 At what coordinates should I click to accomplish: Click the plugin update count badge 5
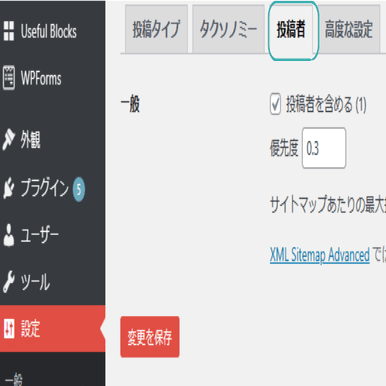click(79, 189)
